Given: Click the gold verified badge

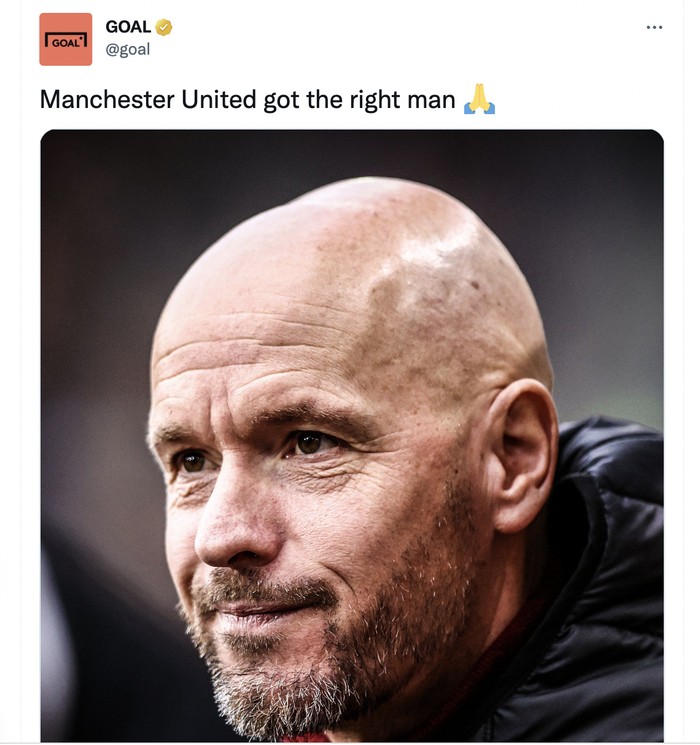Looking at the screenshot, I should pyautogui.click(x=164, y=28).
